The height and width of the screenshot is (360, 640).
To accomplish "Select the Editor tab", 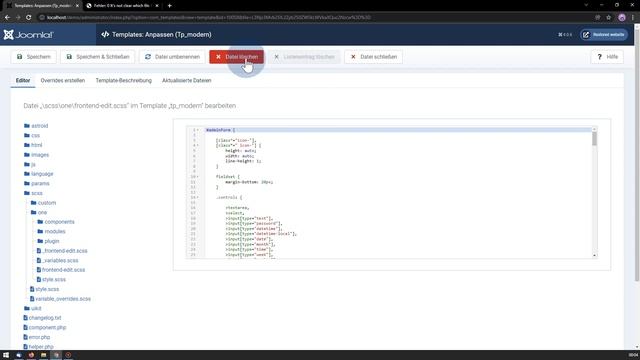I will (x=23, y=80).
